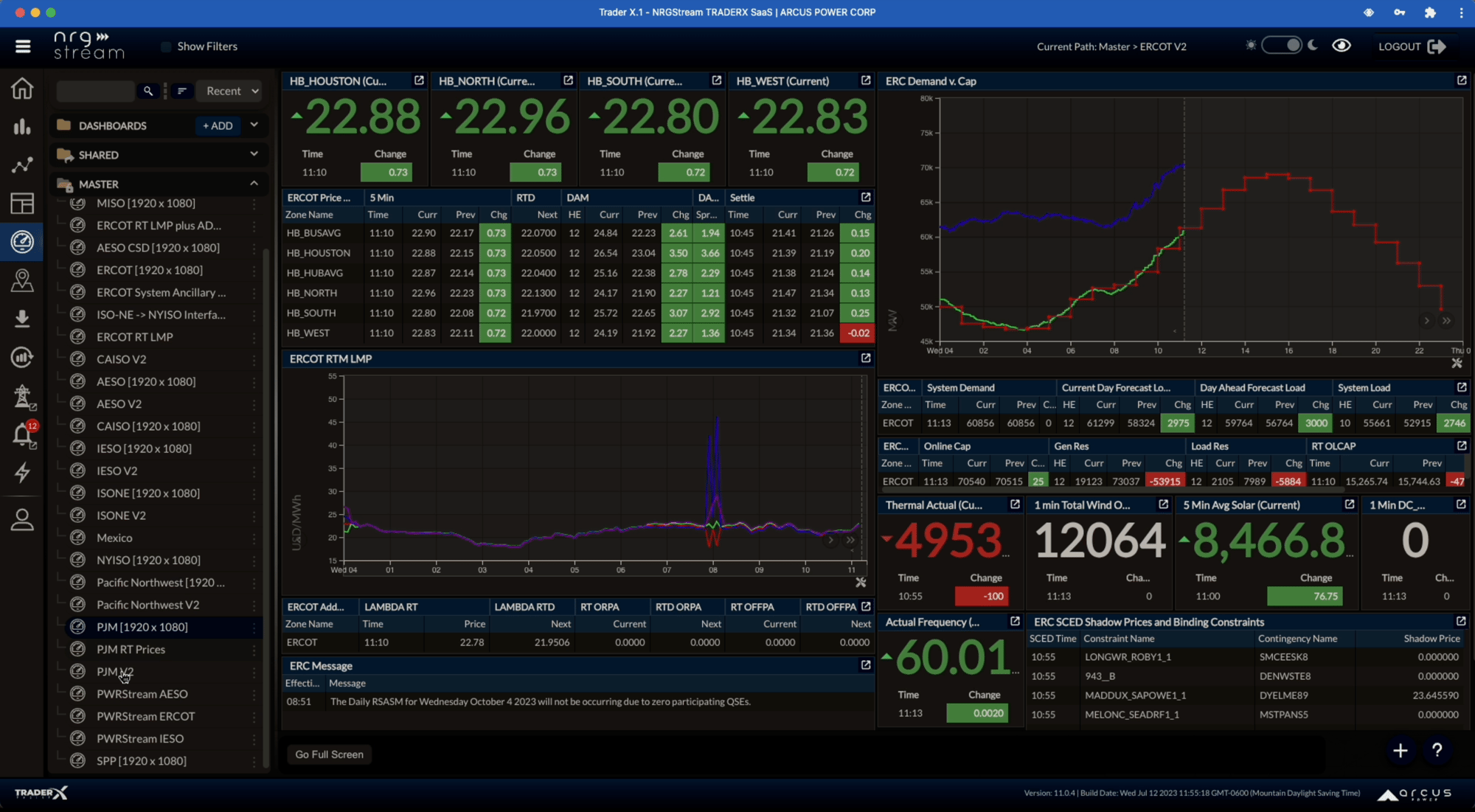Open the line graph sidebar icon
The height and width of the screenshot is (812, 1475).
pyautogui.click(x=22, y=165)
